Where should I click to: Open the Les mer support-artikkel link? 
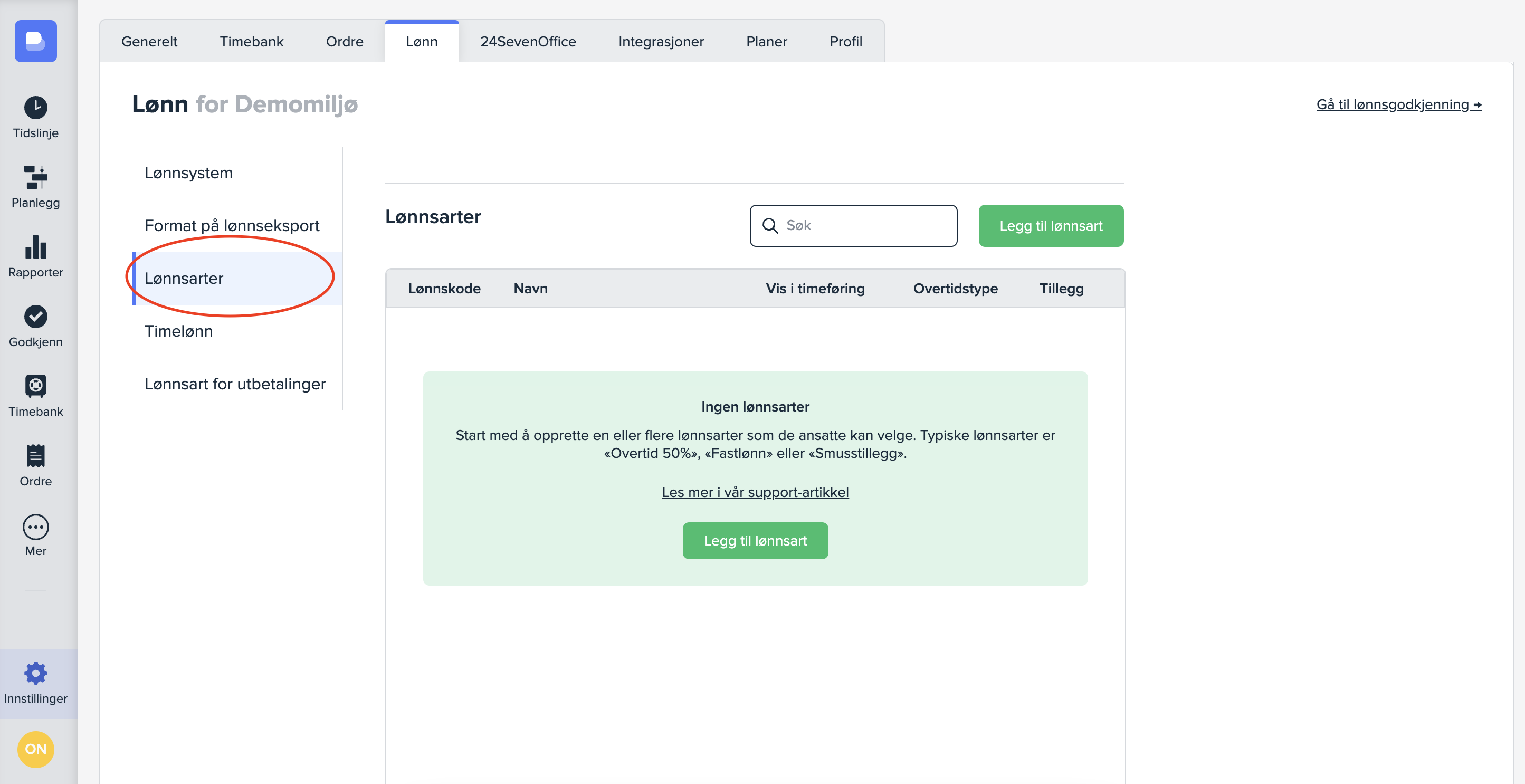click(755, 492)
